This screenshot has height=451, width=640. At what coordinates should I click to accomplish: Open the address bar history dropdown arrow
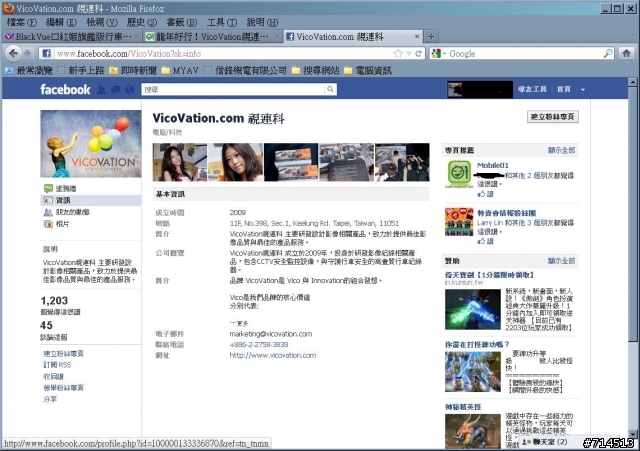(x=409, y=53)
